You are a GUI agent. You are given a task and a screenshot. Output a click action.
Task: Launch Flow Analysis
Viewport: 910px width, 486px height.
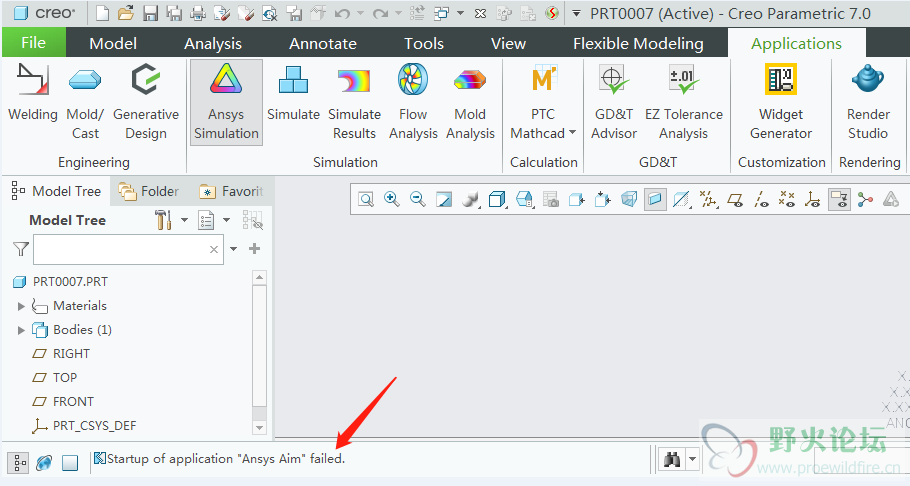[413, 102]
